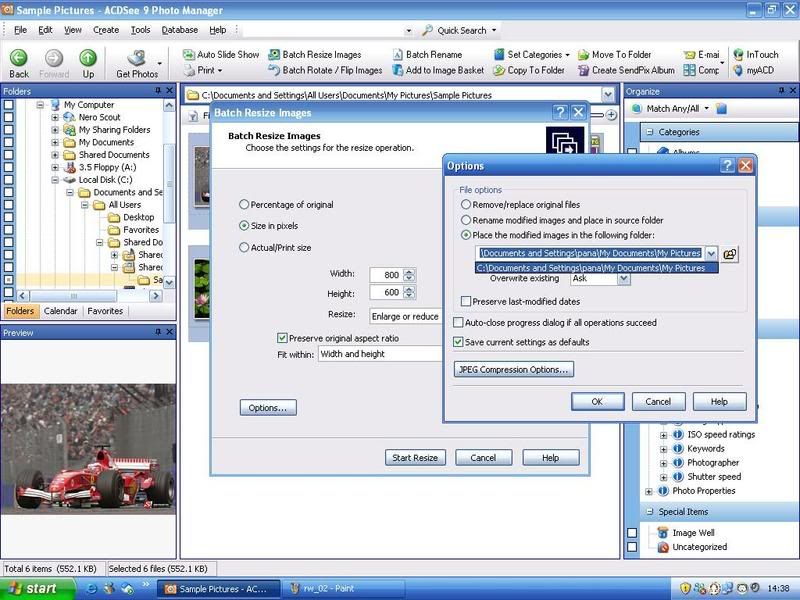Open the Fit within dropdown
The height and width of the screenshot is (600, 800).
click(380, 354)
